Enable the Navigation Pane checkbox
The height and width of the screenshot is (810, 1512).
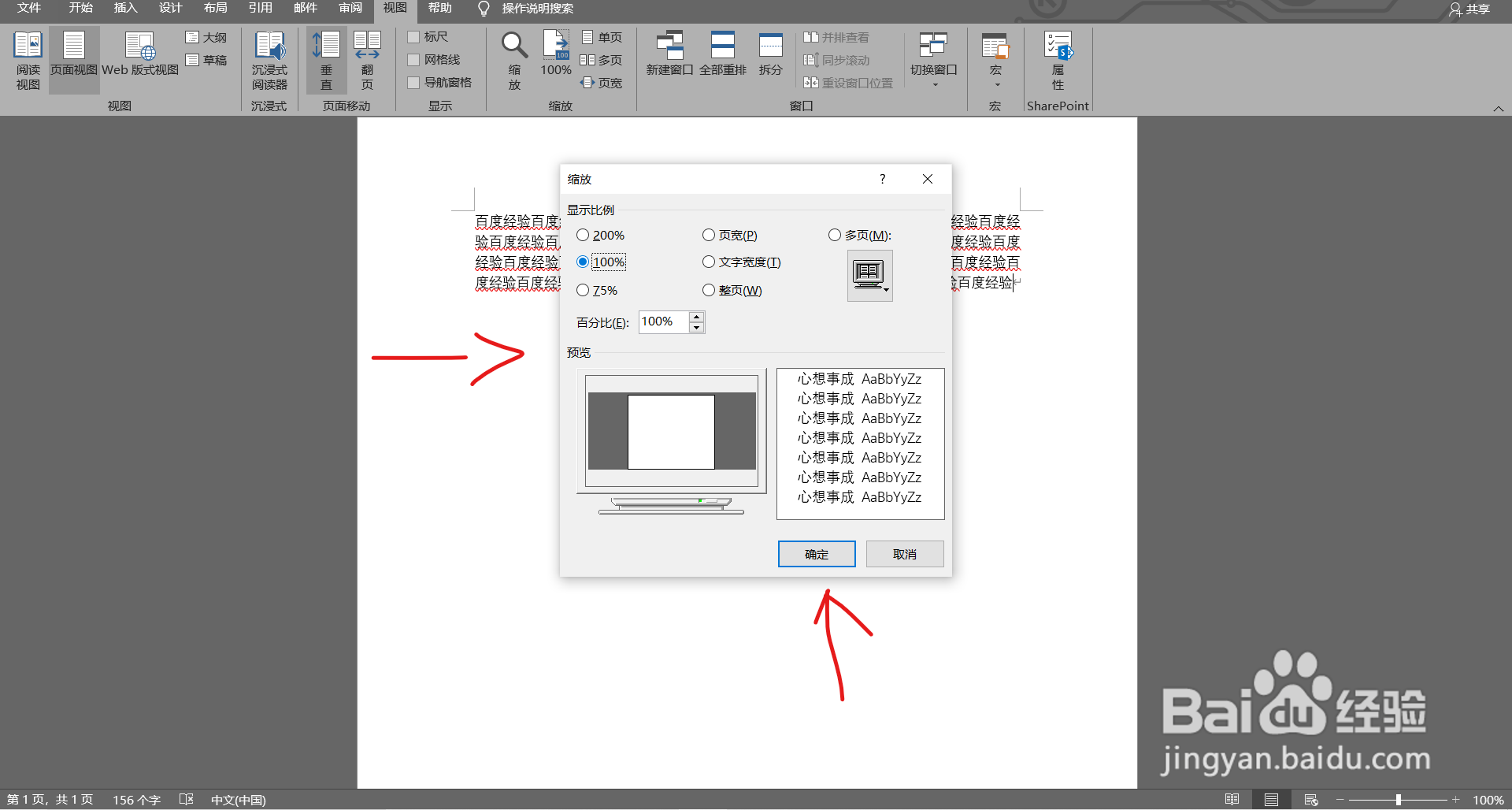(413, 83)
